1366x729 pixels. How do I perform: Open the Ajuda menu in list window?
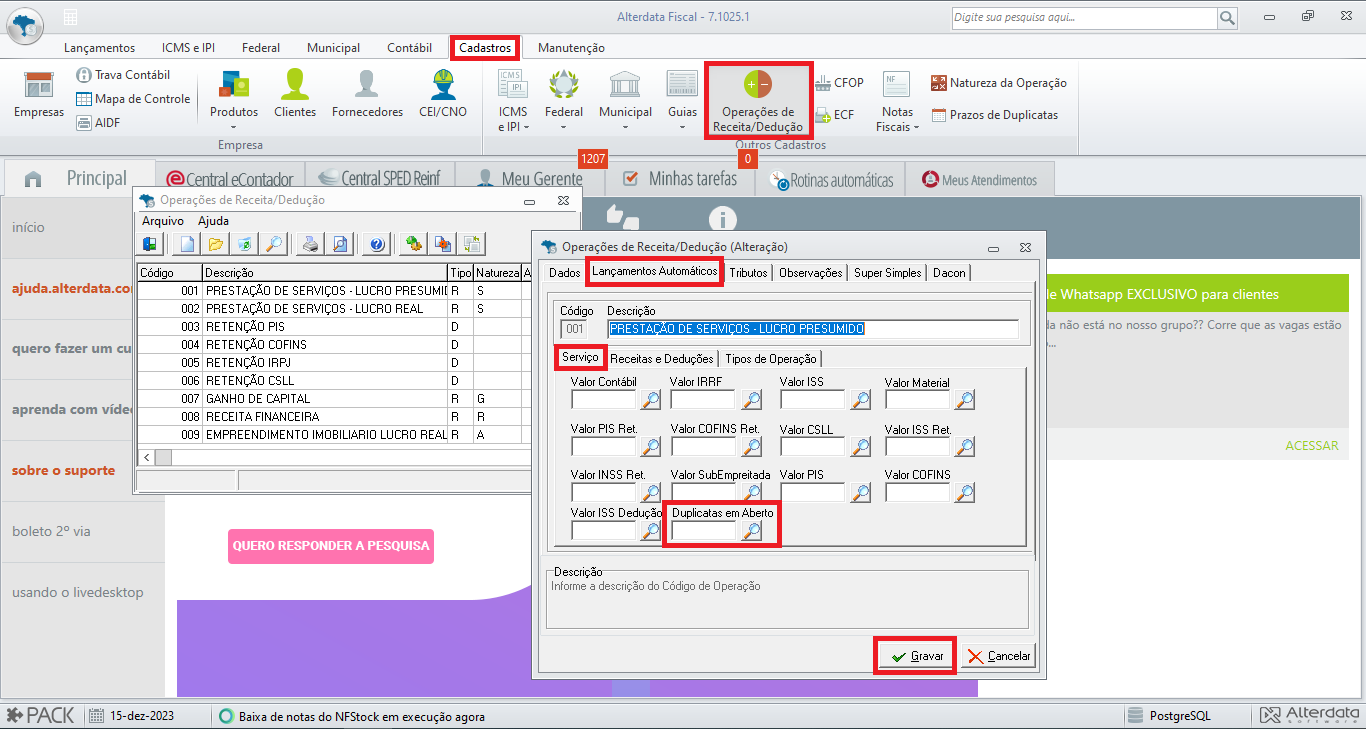[x=213, y=221]
